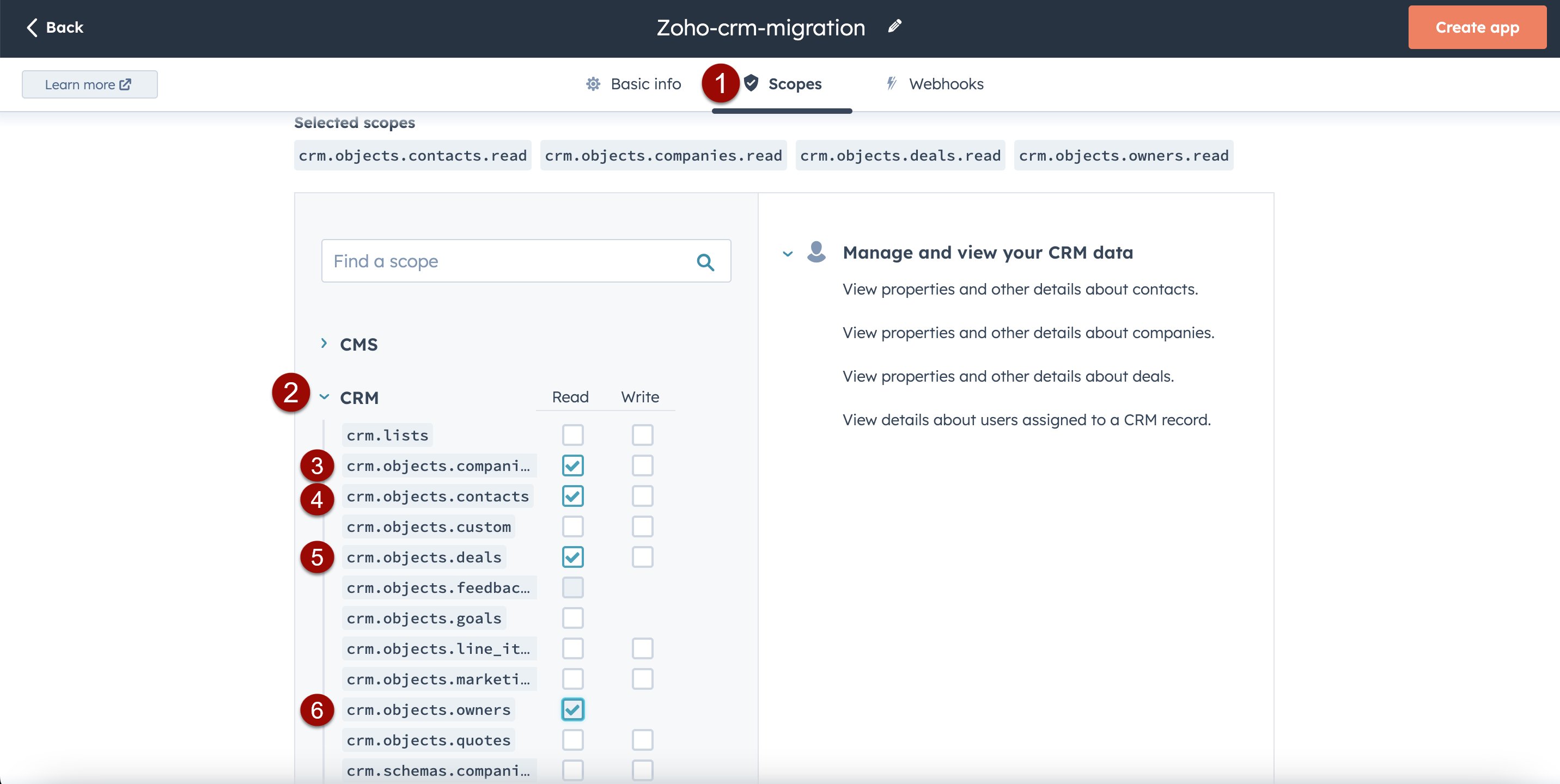Viewport: 1560px width, 784px height.
Task: Click the Back arrow icon
Action: 32,27
